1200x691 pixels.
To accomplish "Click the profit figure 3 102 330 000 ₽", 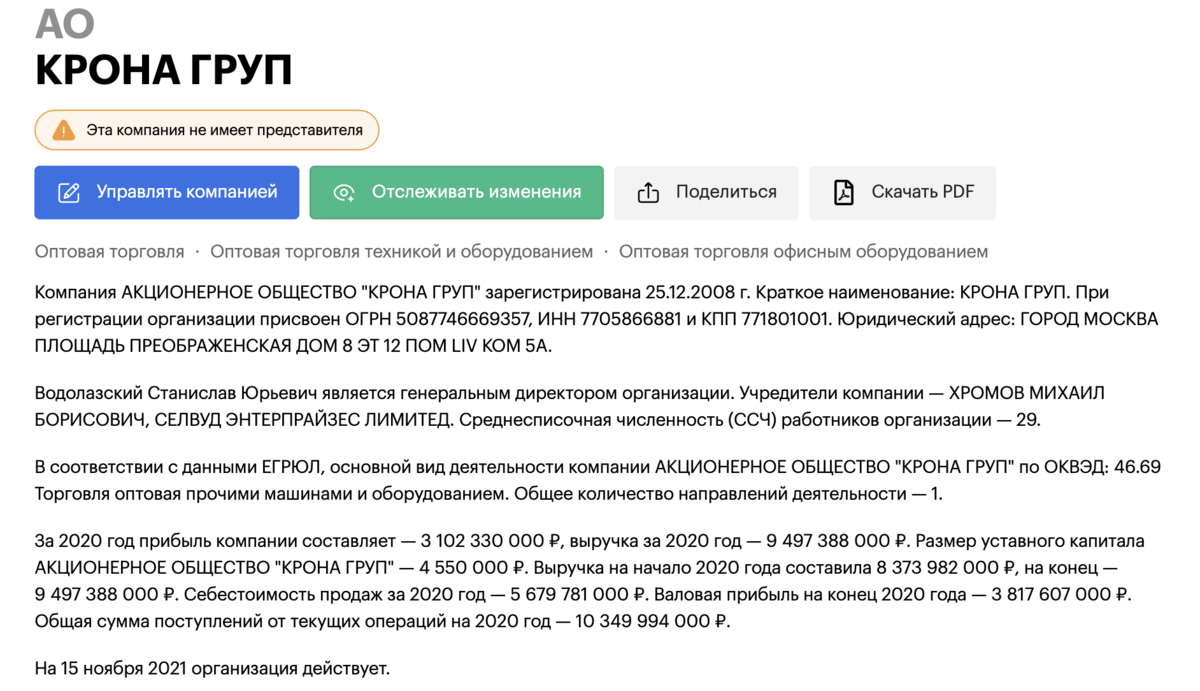I will pyautogui.click(x=491, y=542).
